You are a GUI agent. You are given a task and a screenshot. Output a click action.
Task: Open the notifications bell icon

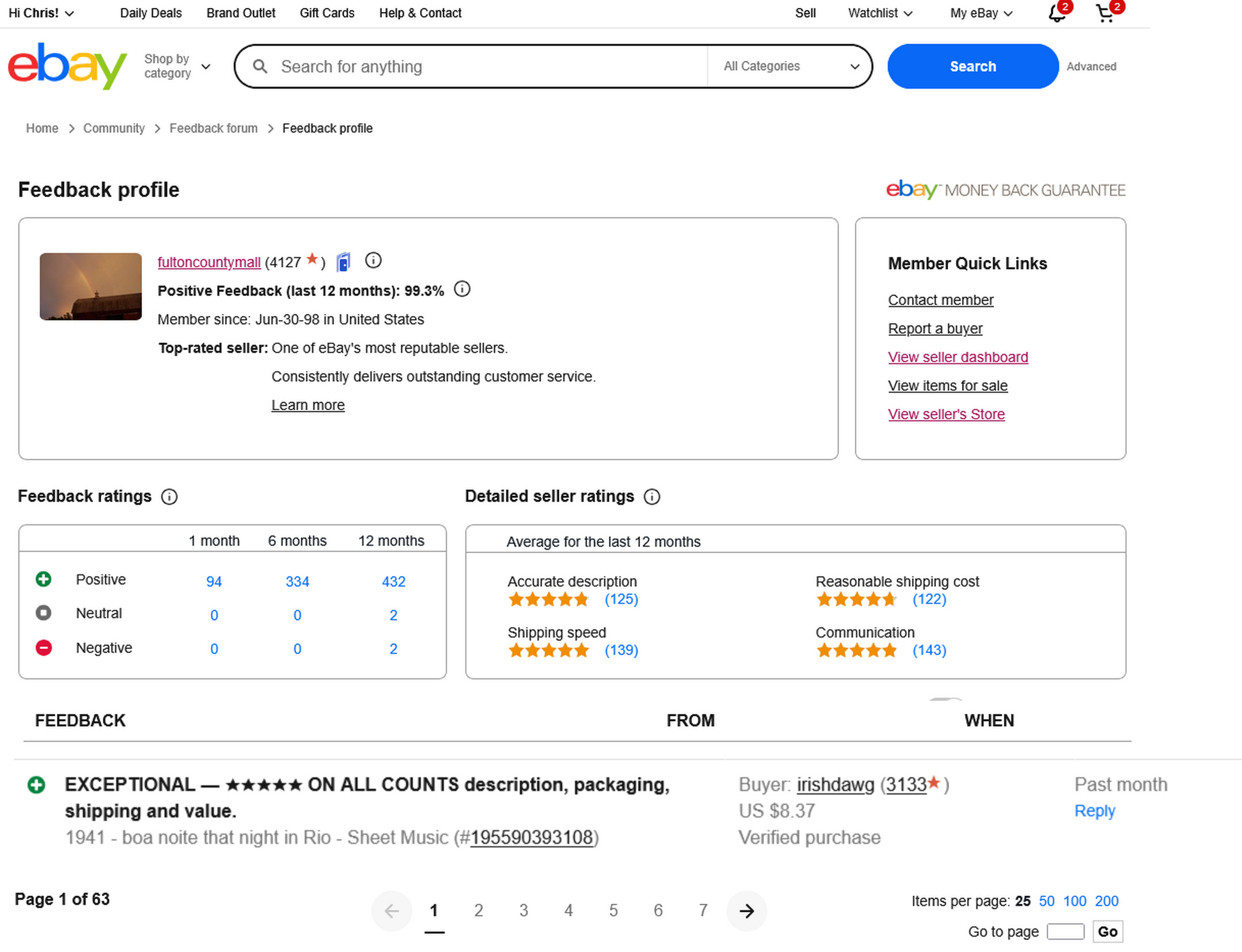point(1056,13)
